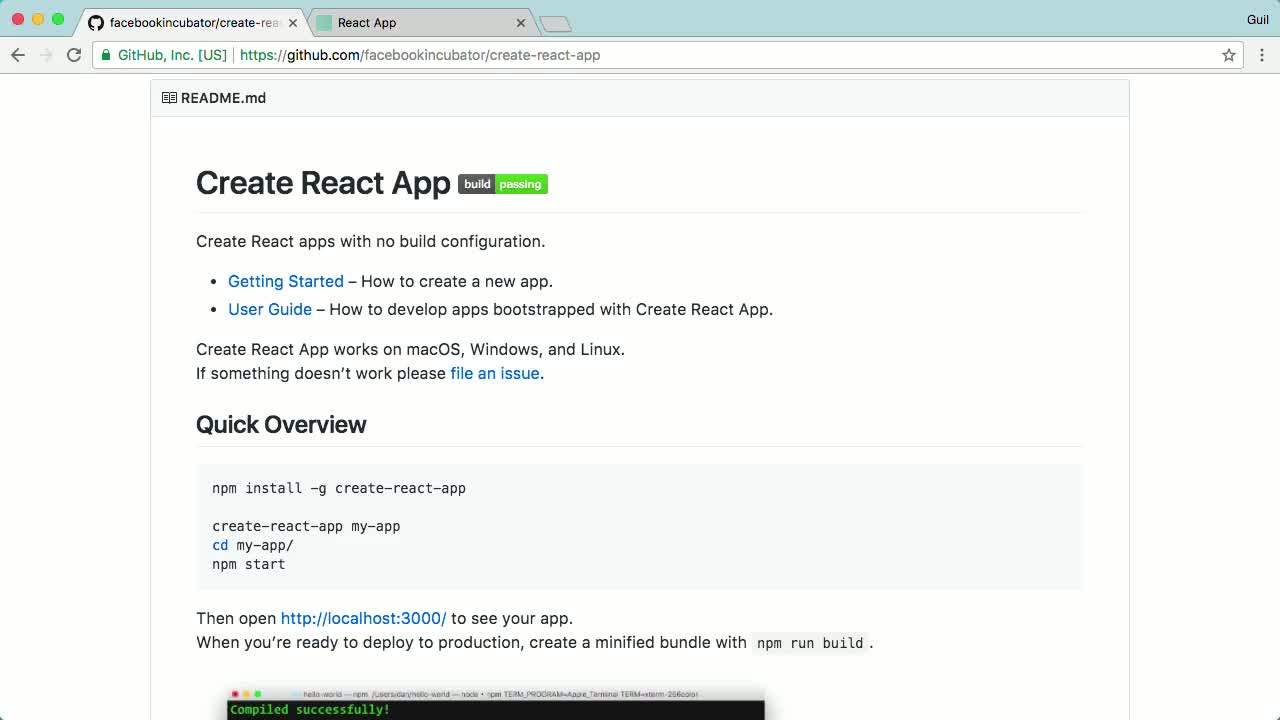Close the React App tab
The height and width of the screenshot is (720, 1280).
coord(521,22)
